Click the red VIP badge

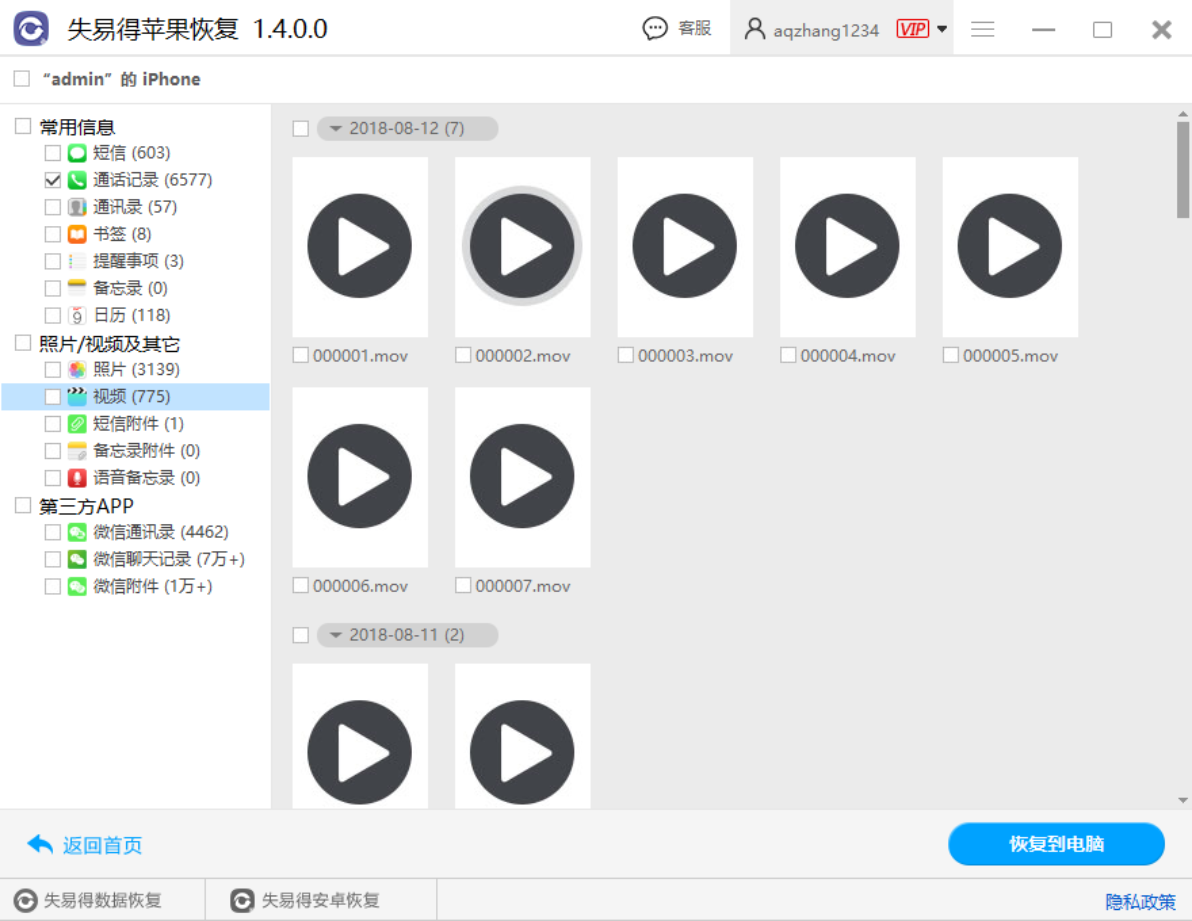[912, 29]
